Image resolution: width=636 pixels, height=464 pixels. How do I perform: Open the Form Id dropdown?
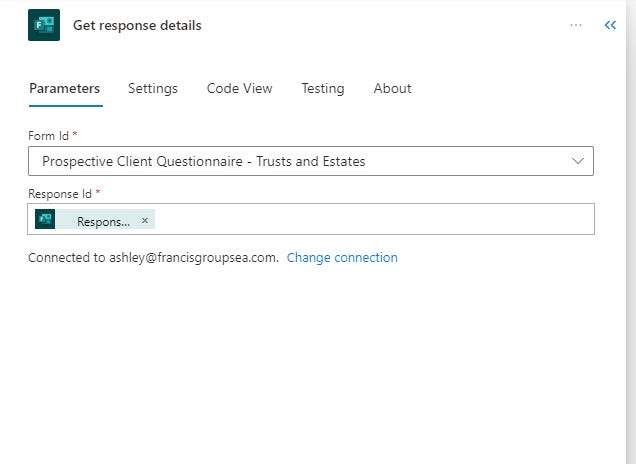coord(311,161)
